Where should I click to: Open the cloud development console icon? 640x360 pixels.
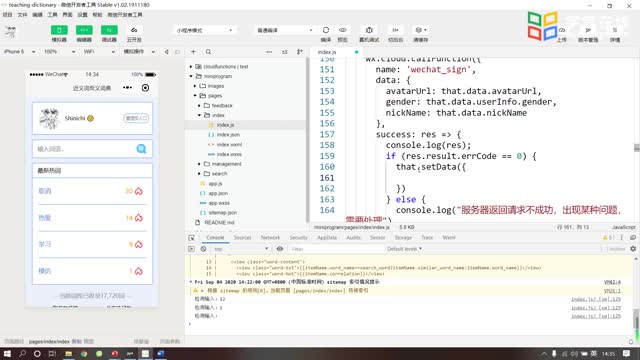(134, 30)
